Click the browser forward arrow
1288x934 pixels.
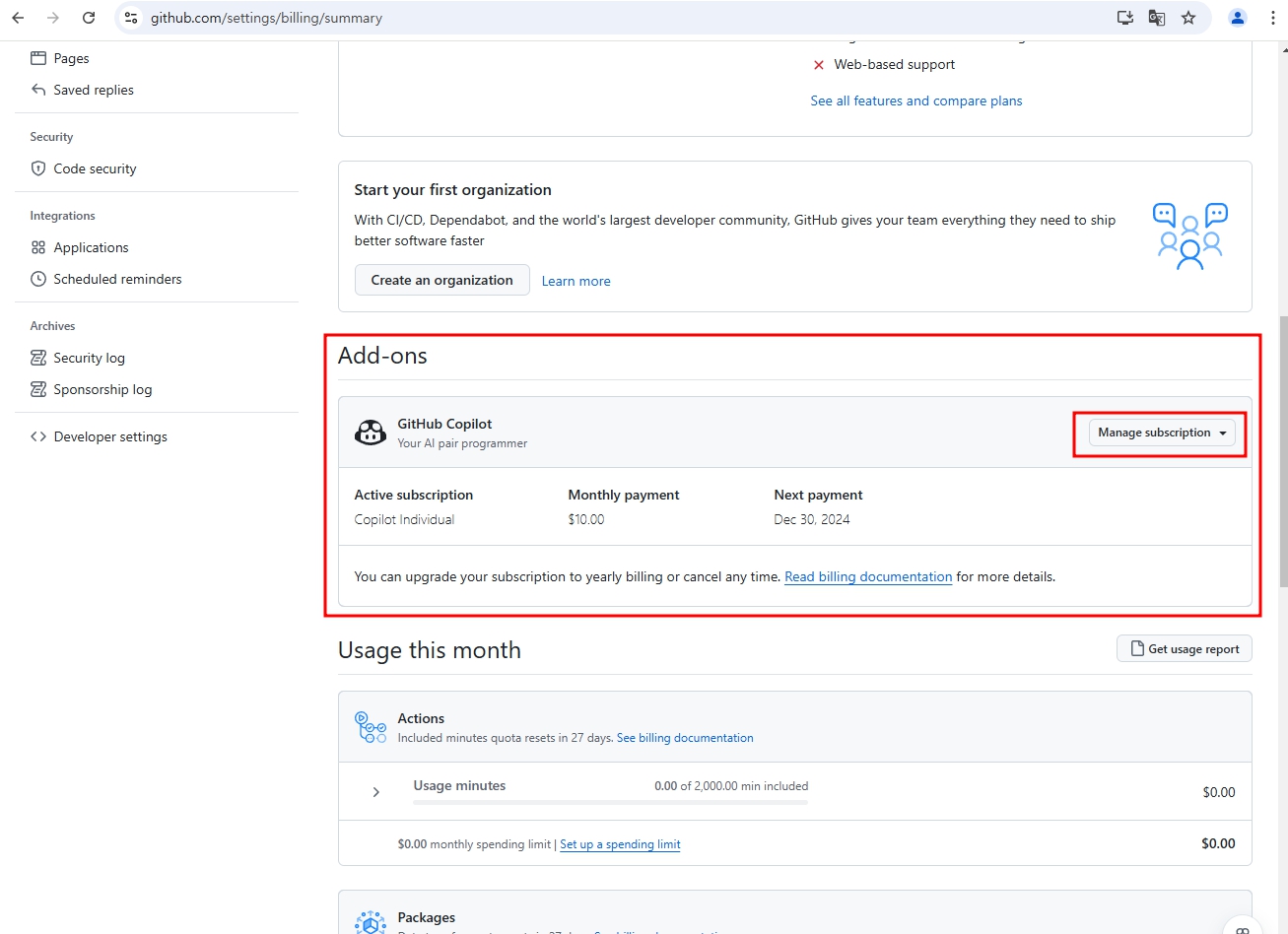tap(53, 18)
